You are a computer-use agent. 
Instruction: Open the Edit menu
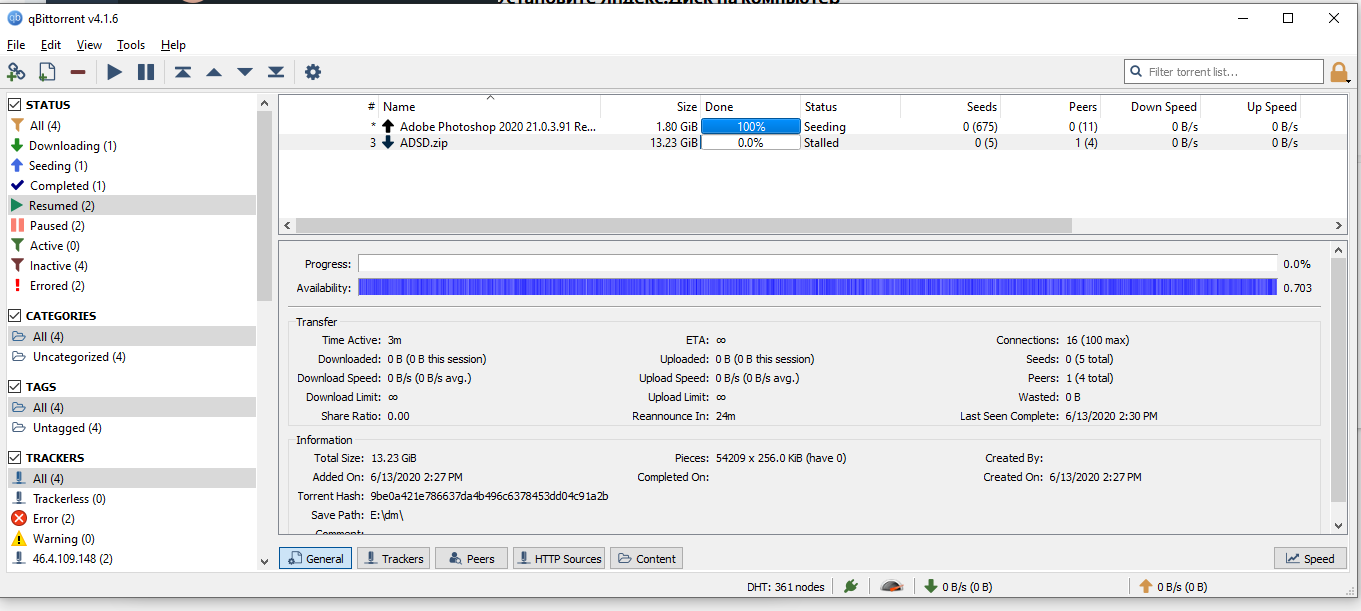point(51,45)
